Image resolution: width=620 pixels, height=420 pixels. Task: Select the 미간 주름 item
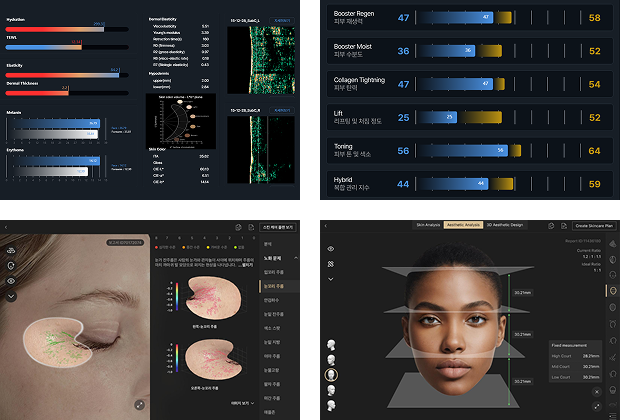point(272,398)
